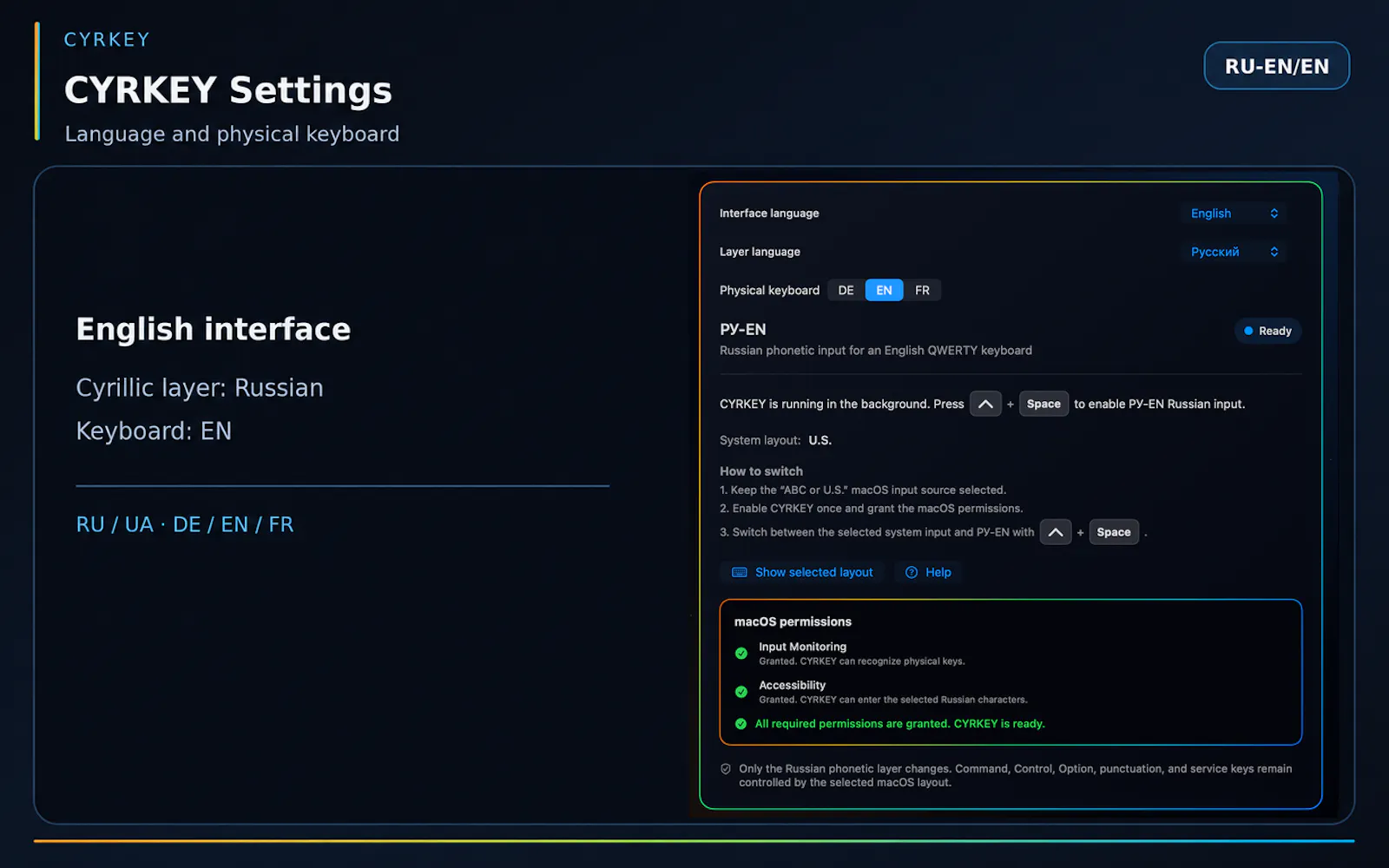The height and width of the screenshot is (868, 1389).
Task: Click the Show selected layout button
Action: 802,572
